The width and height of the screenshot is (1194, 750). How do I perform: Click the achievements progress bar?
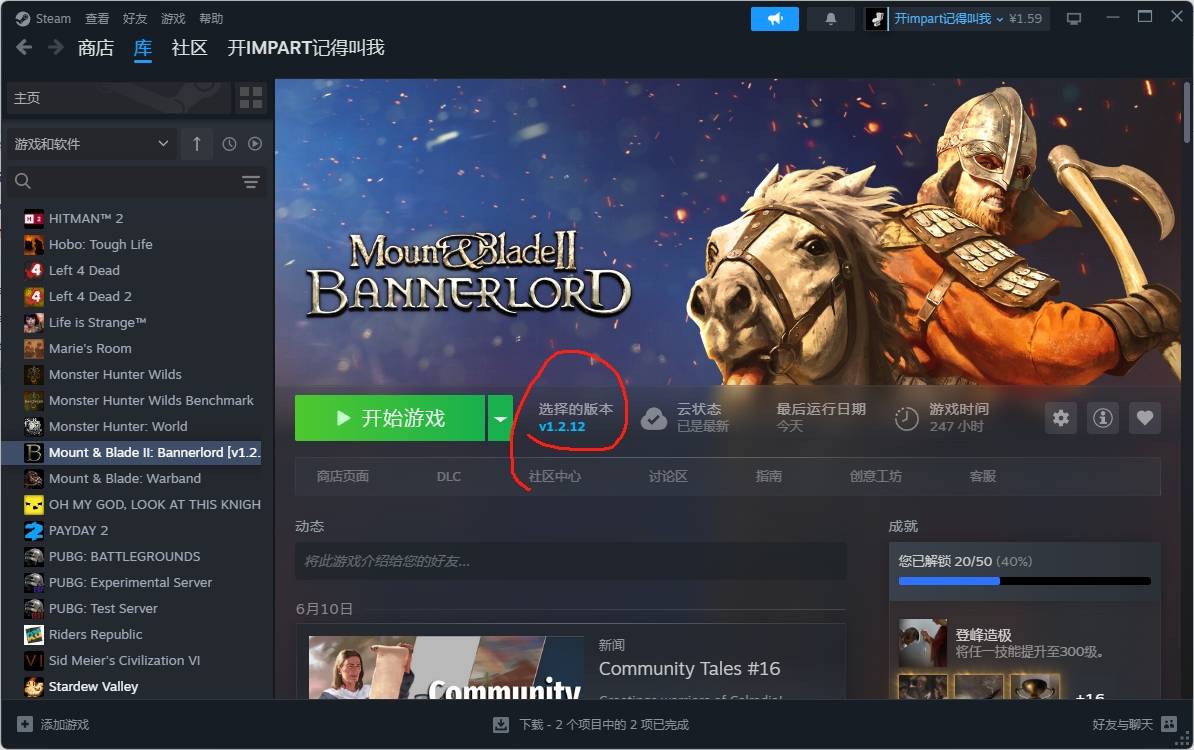[x=1024, y=581]
